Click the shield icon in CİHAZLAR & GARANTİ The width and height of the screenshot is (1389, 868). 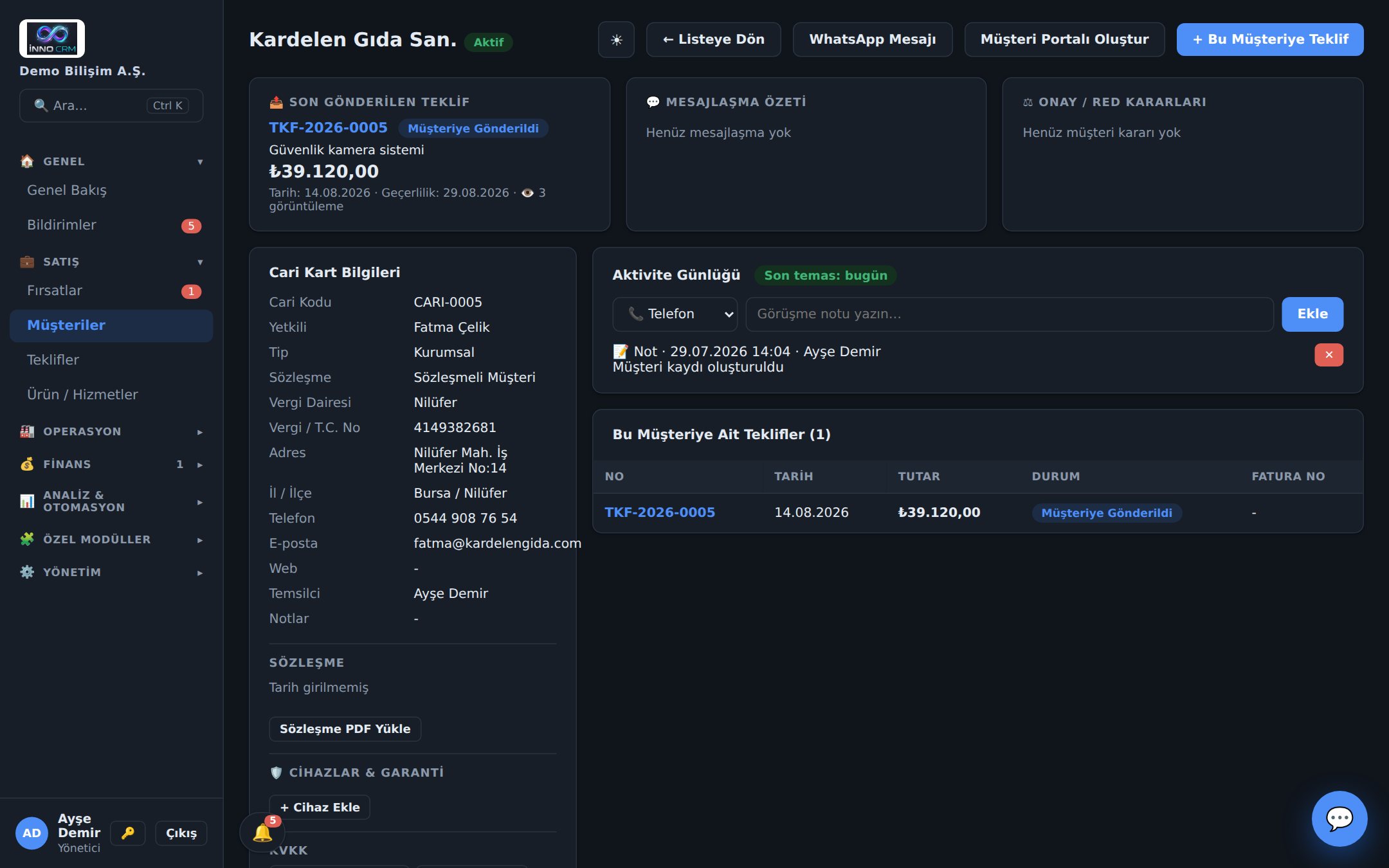click(x=276, y=773)
